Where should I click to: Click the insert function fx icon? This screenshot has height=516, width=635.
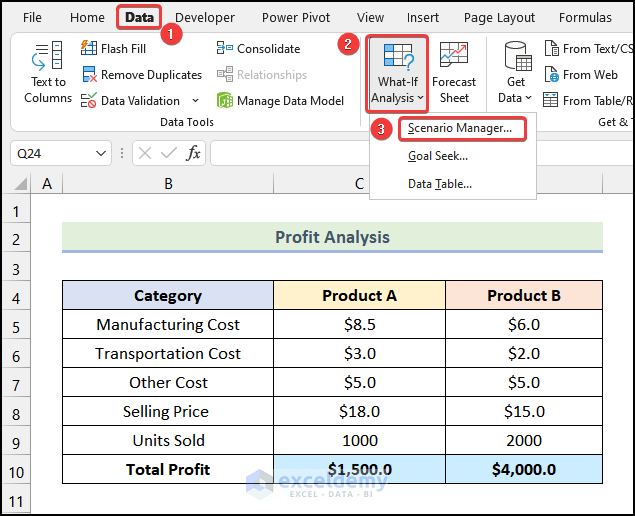(x=194, y=153)
